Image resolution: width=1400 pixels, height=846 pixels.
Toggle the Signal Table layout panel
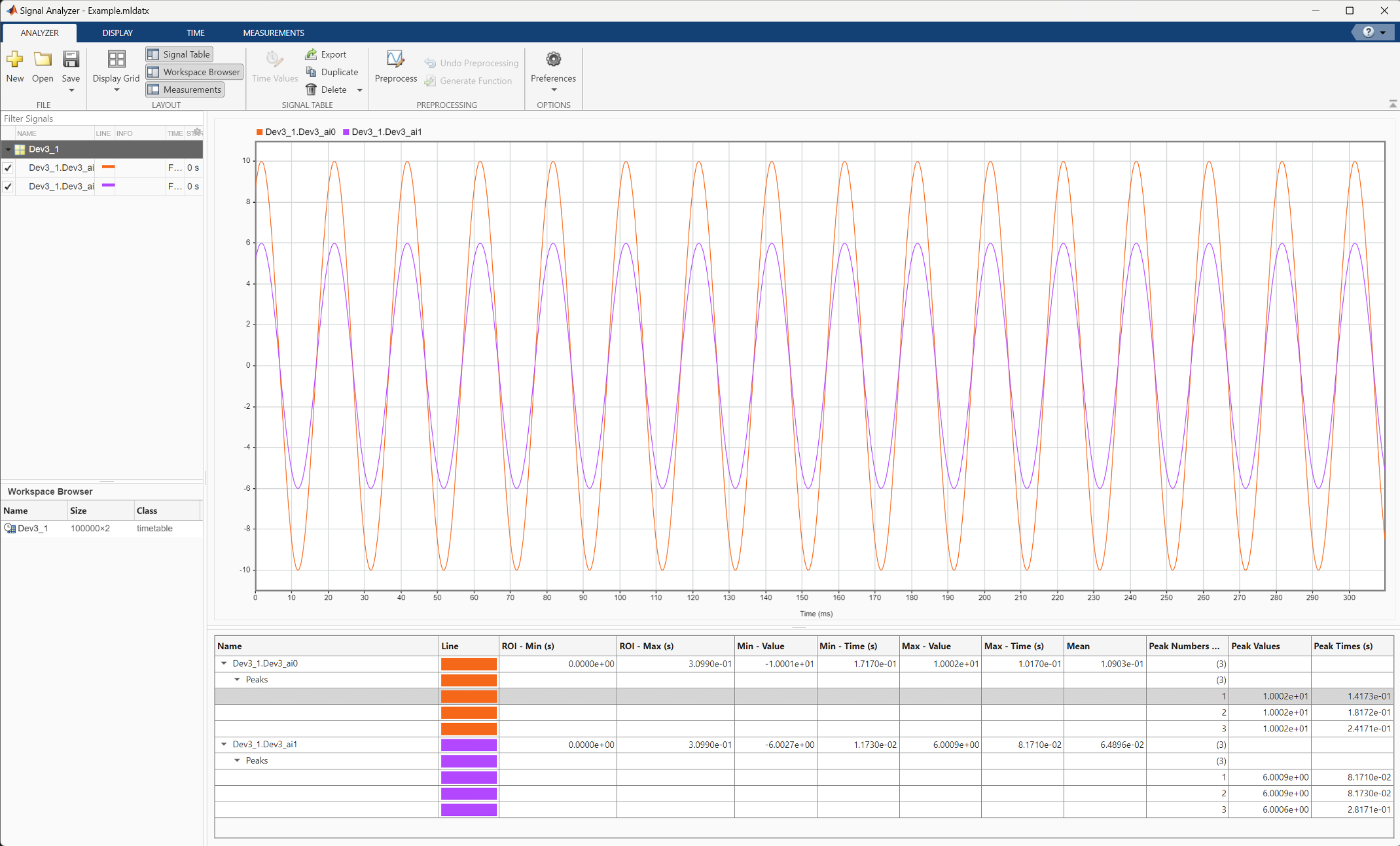pos(179,54)
